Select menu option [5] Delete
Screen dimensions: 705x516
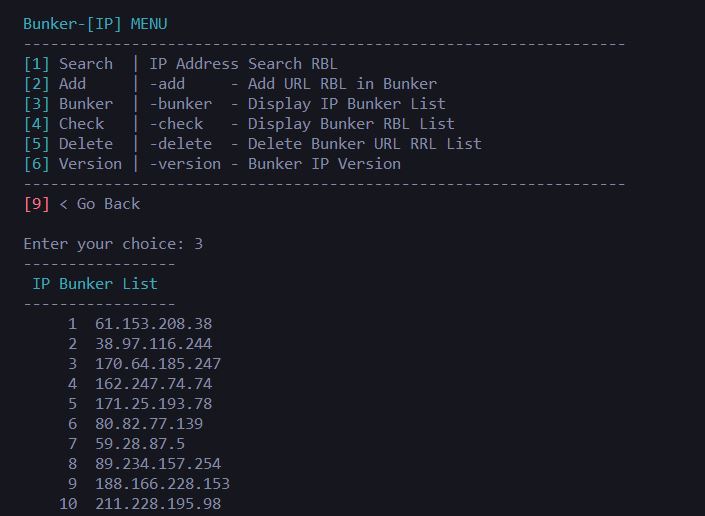tap(68, 144)
